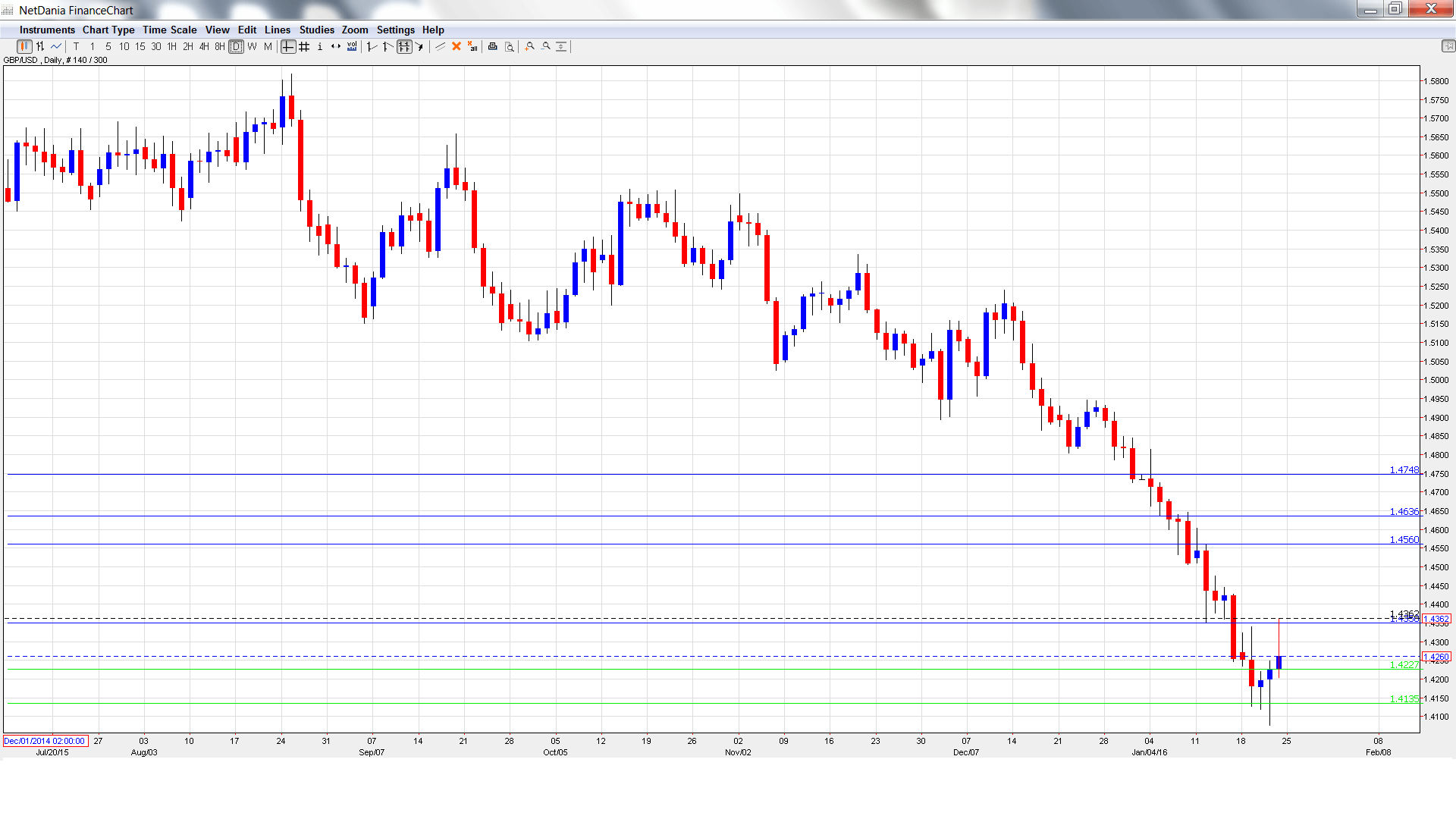Viewport: 1456px width, 819px height.
Task: Expand the Settings menu
Action: pyautogui.click(x=395, y=30)
